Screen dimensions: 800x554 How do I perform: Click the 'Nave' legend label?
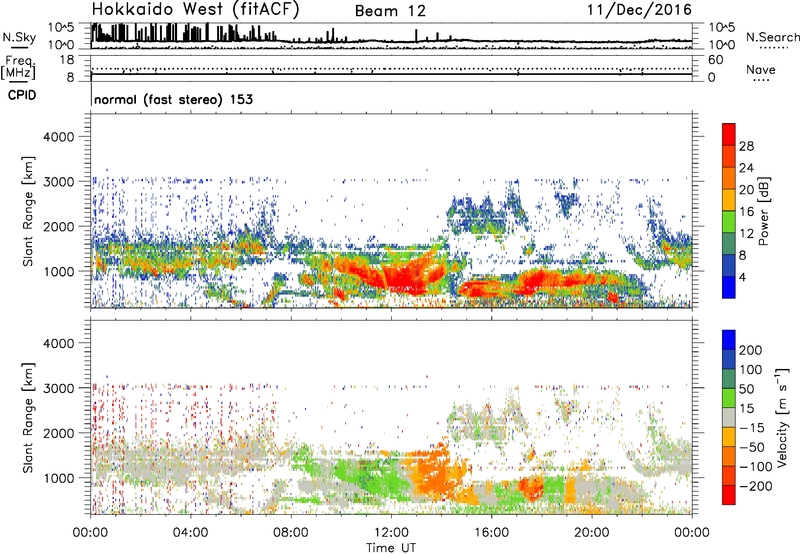pyautogui.click(x=761, y=69)
